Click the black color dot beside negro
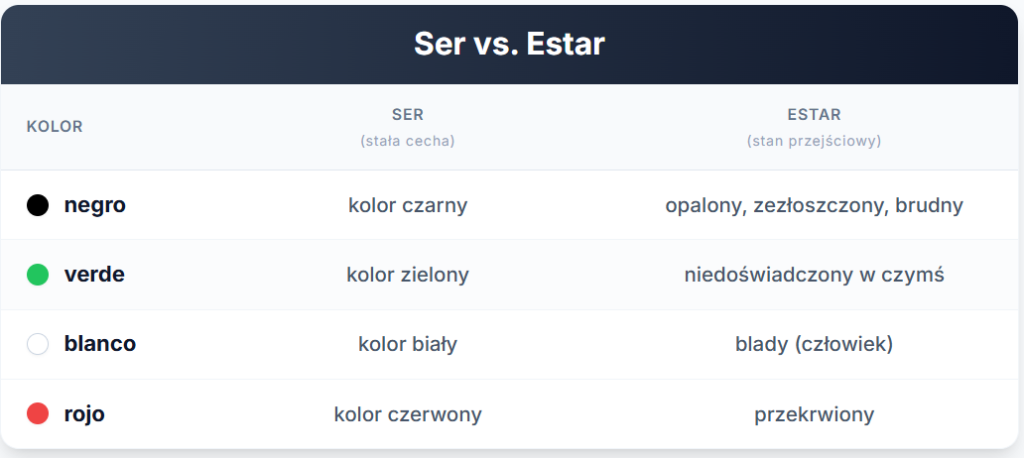 point(38,205)
